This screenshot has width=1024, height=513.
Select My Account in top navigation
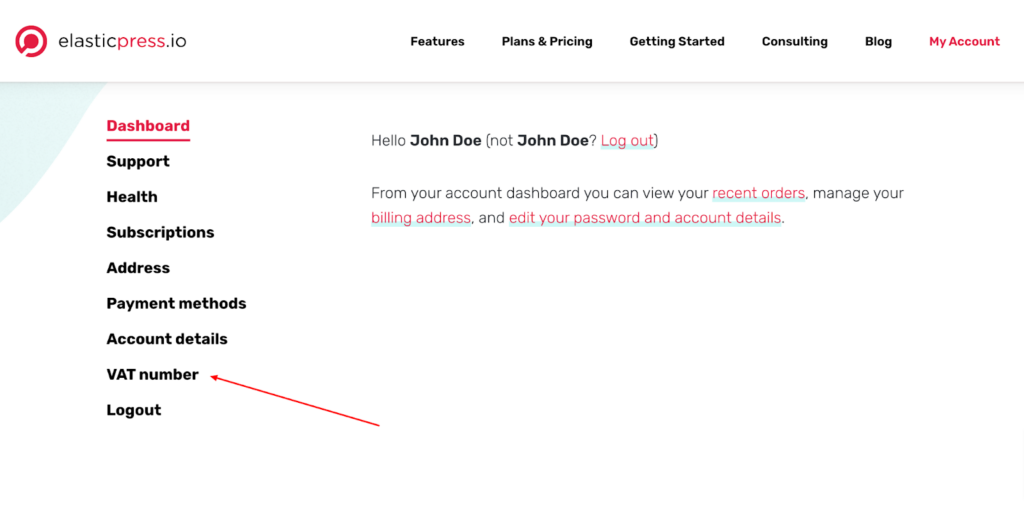click(964, 42)
